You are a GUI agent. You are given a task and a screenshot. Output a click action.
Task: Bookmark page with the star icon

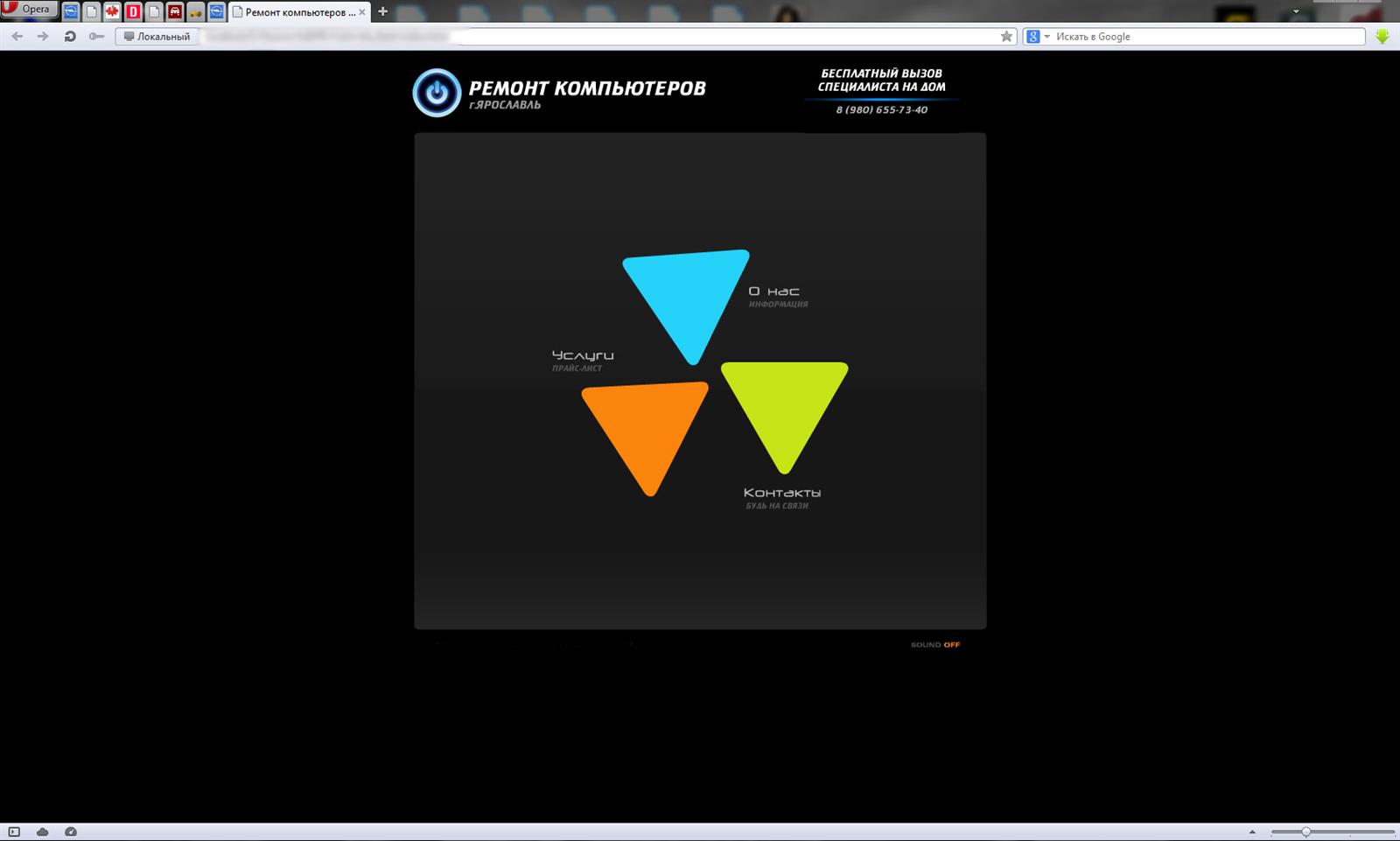coord(1006,37)
